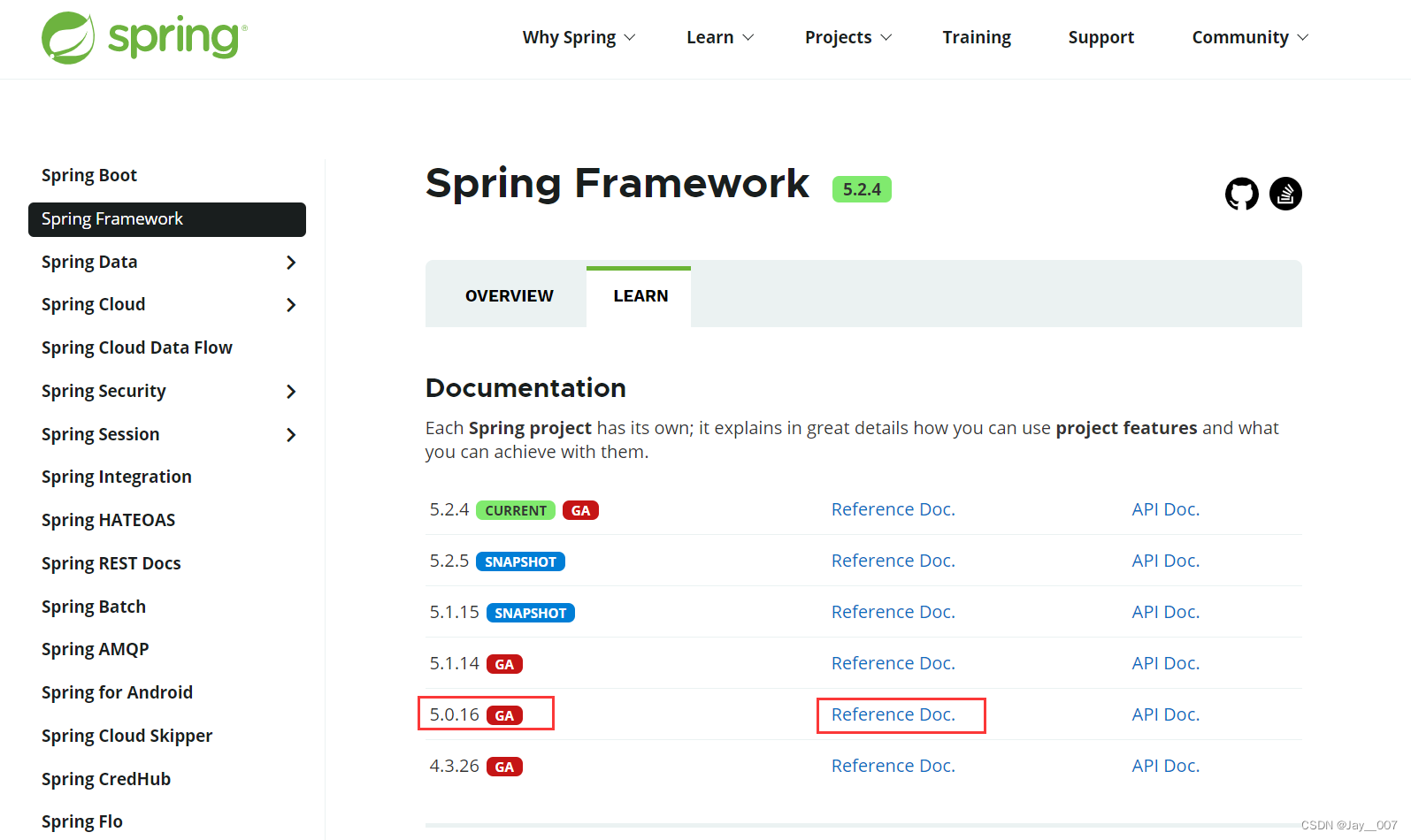The width and height of the screenshot is (1411, 840).
Task: Open Spring Flo project
Action: 82,822
